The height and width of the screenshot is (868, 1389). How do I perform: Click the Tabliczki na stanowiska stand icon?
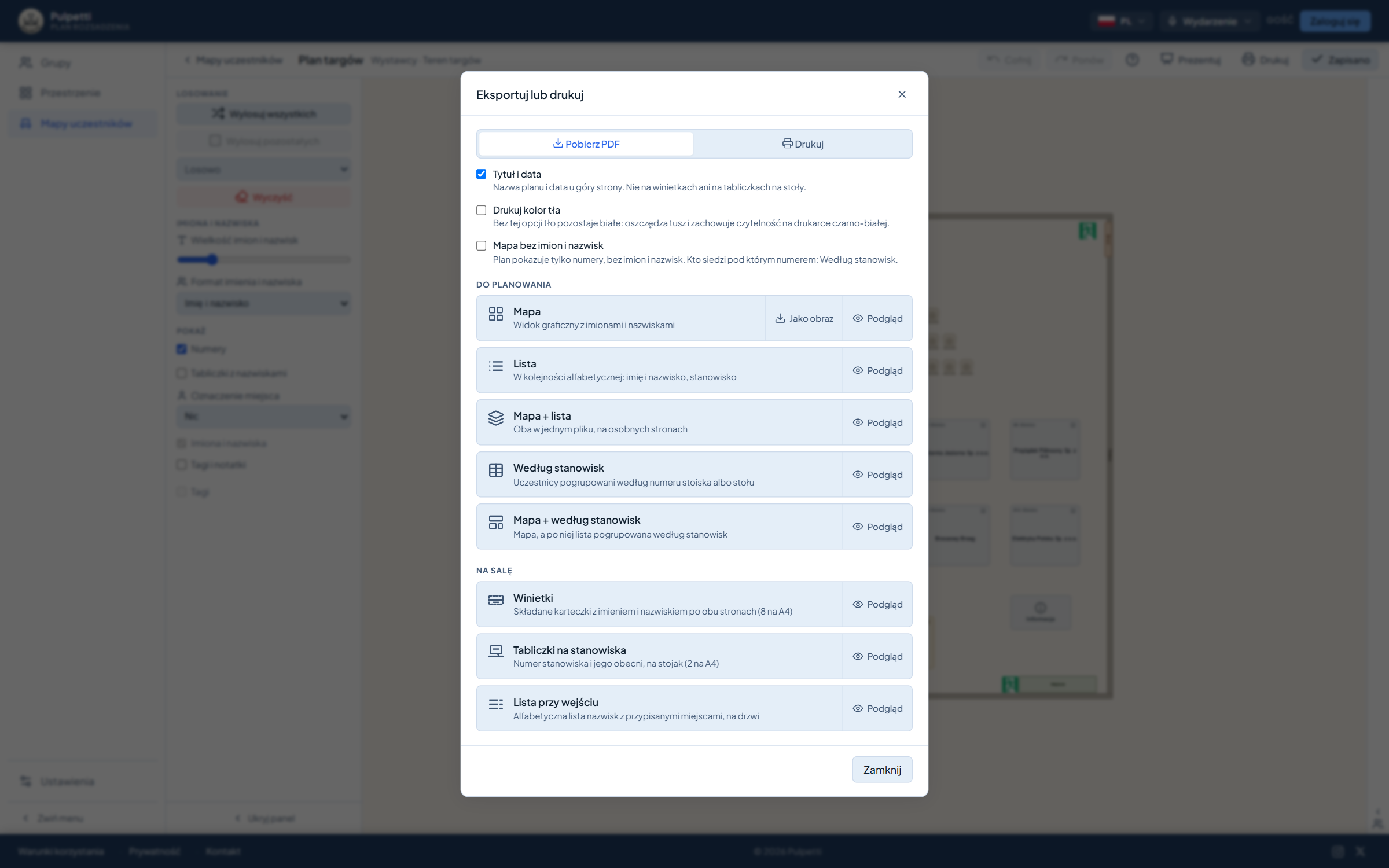495,652
